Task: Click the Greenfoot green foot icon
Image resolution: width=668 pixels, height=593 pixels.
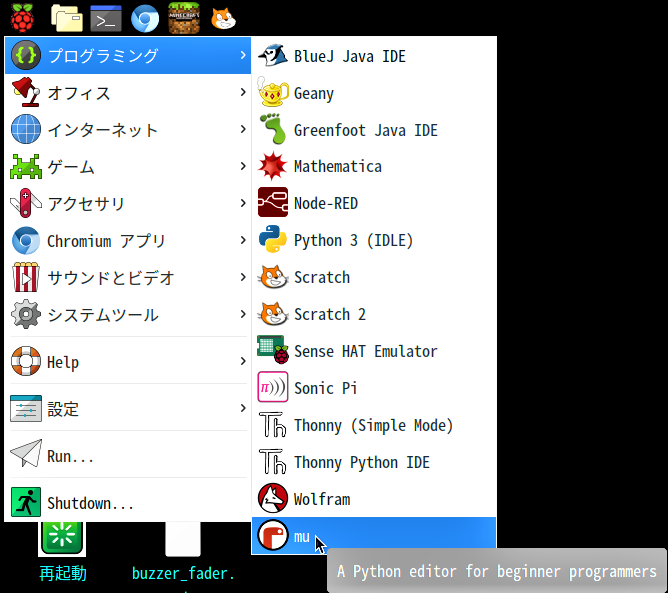Action: [x=273, y=129]
